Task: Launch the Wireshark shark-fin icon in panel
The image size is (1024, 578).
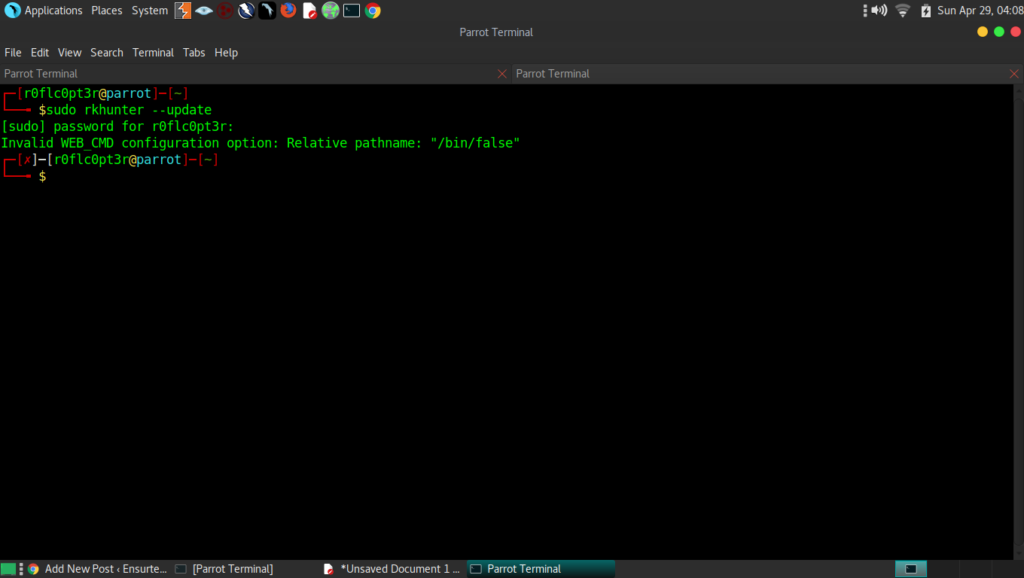Action: (x=267, y=11)
